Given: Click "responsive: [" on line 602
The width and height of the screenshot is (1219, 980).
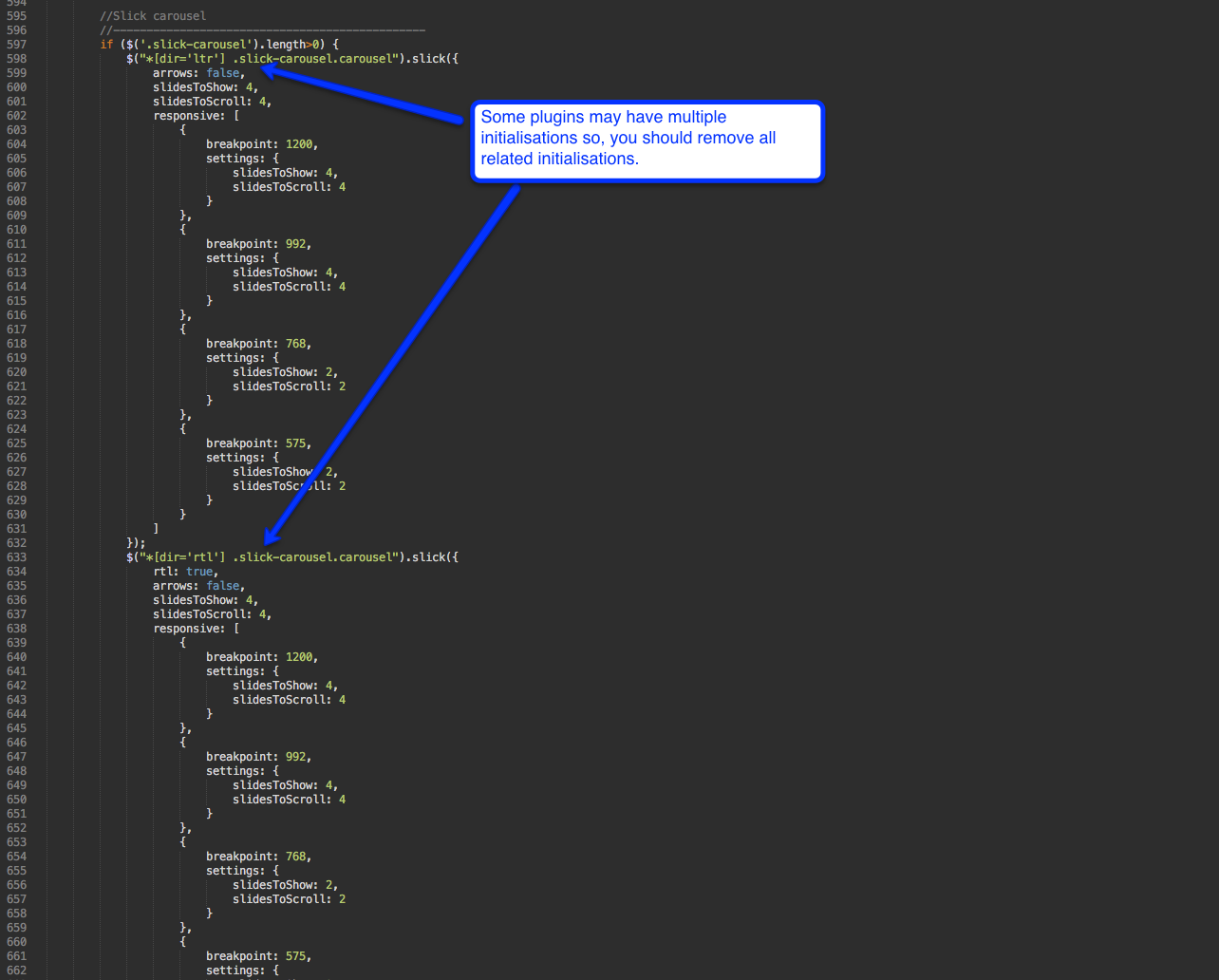Looking at the screenshot, I should tap(196, 116).
